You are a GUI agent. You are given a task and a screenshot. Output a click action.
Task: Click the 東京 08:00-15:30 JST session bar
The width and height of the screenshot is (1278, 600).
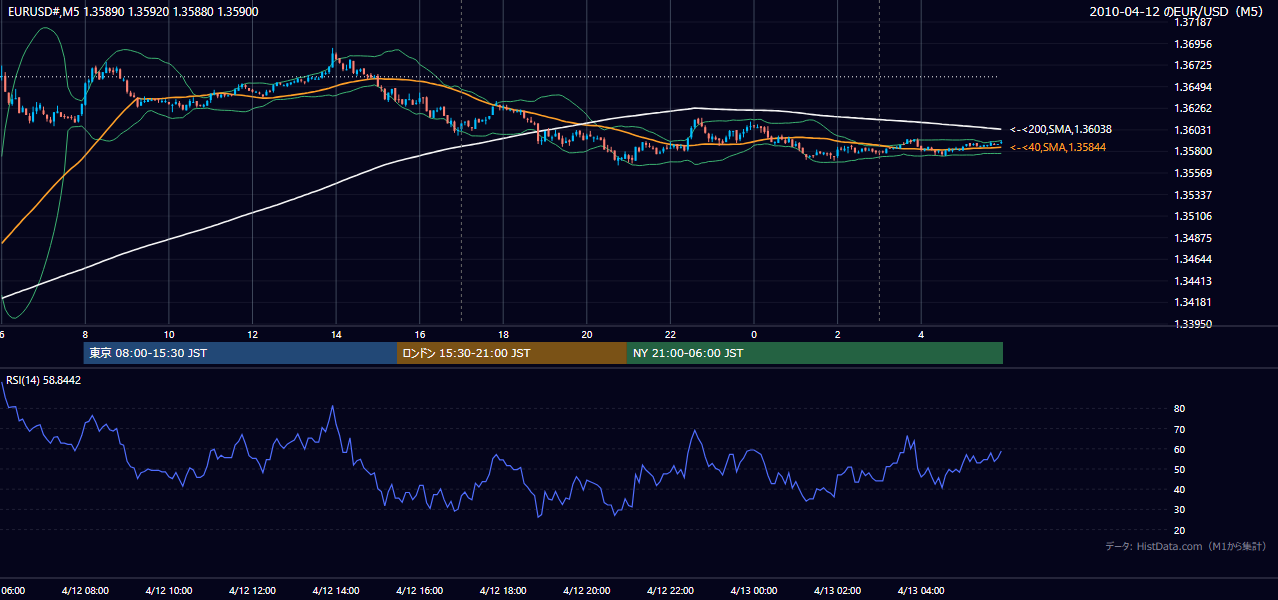click(240, 353)
